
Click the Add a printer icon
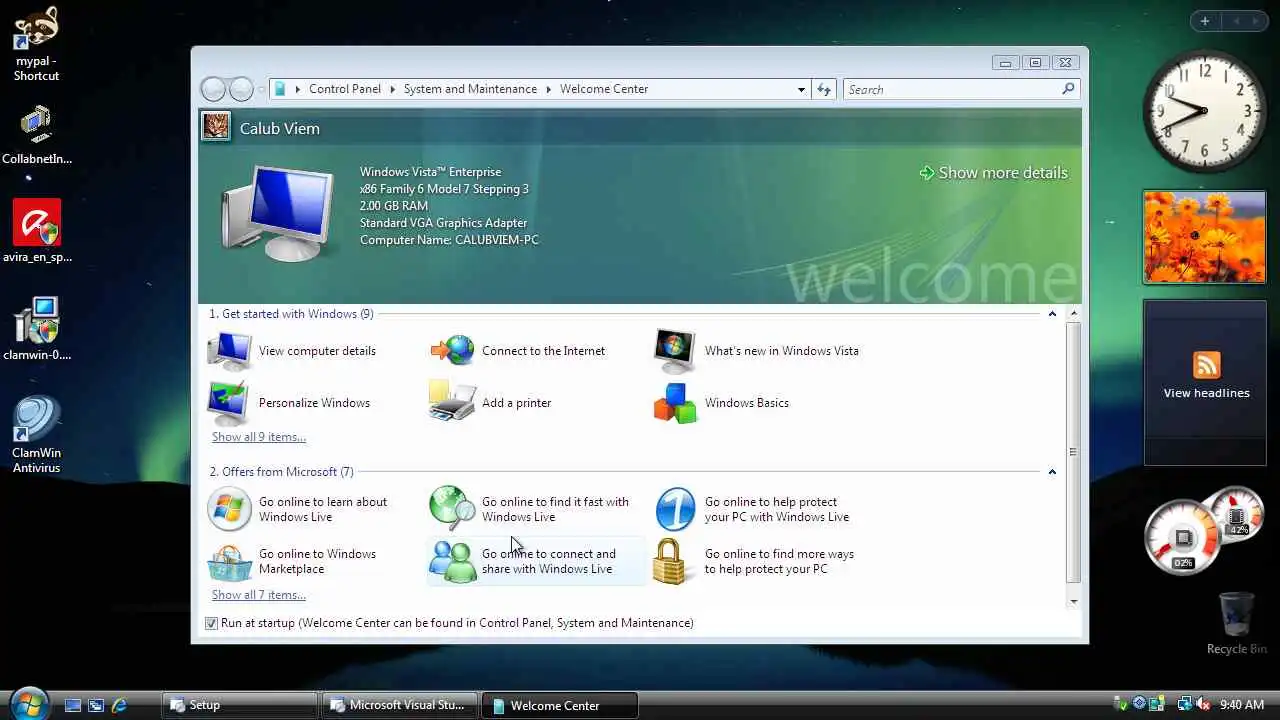click(x=452, y=402)
